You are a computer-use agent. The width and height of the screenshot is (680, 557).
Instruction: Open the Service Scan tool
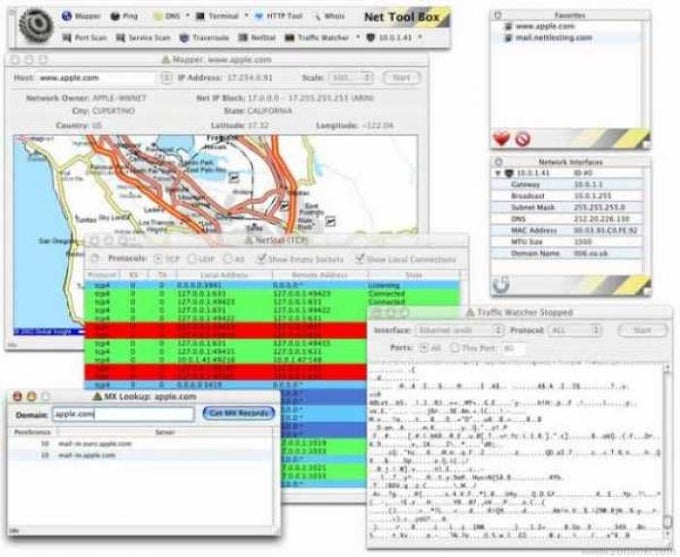pyautogui.click(x=143, y=38)
